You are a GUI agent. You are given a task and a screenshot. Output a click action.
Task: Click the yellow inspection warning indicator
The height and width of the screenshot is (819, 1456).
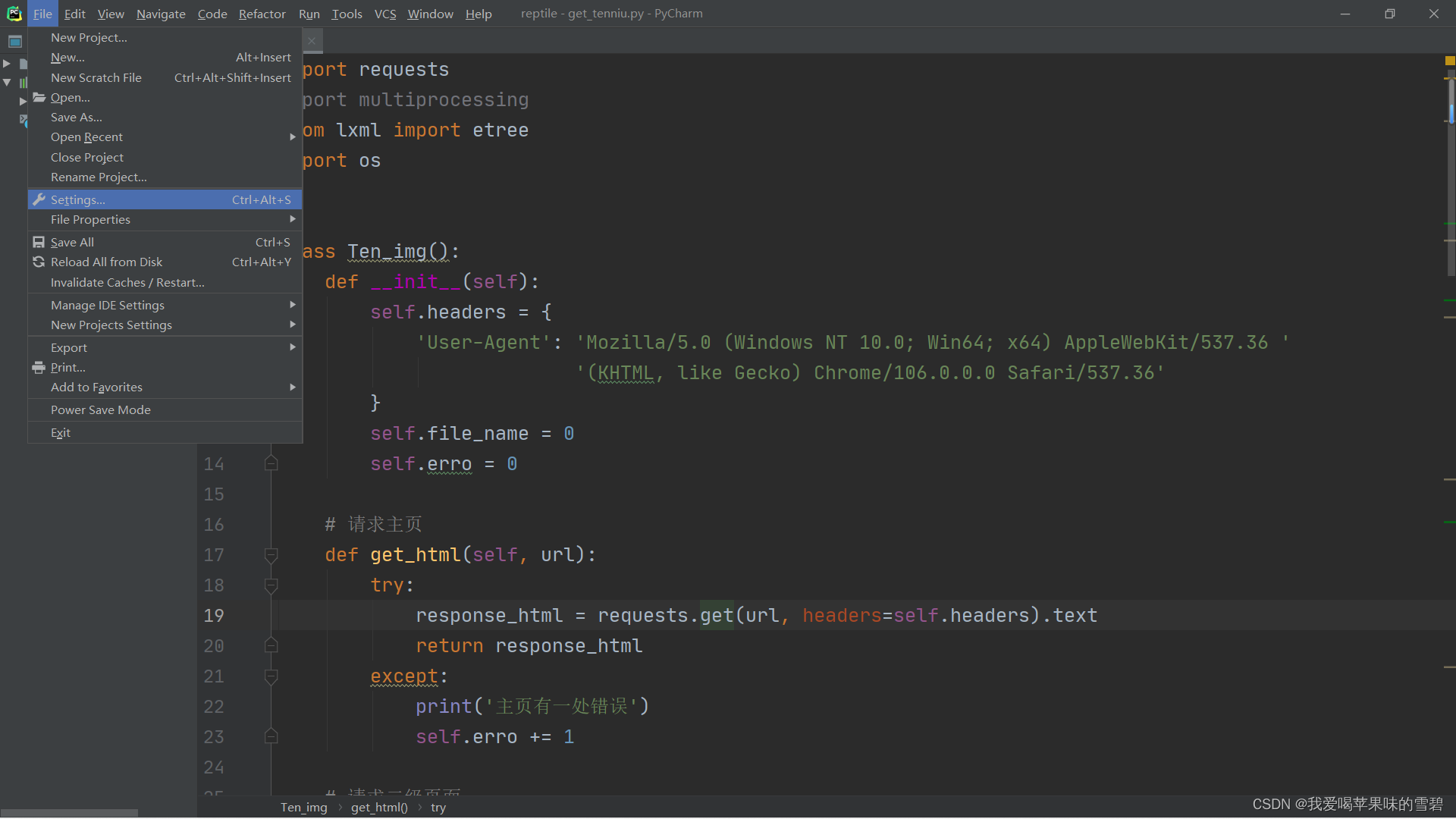pos(1450,60)
